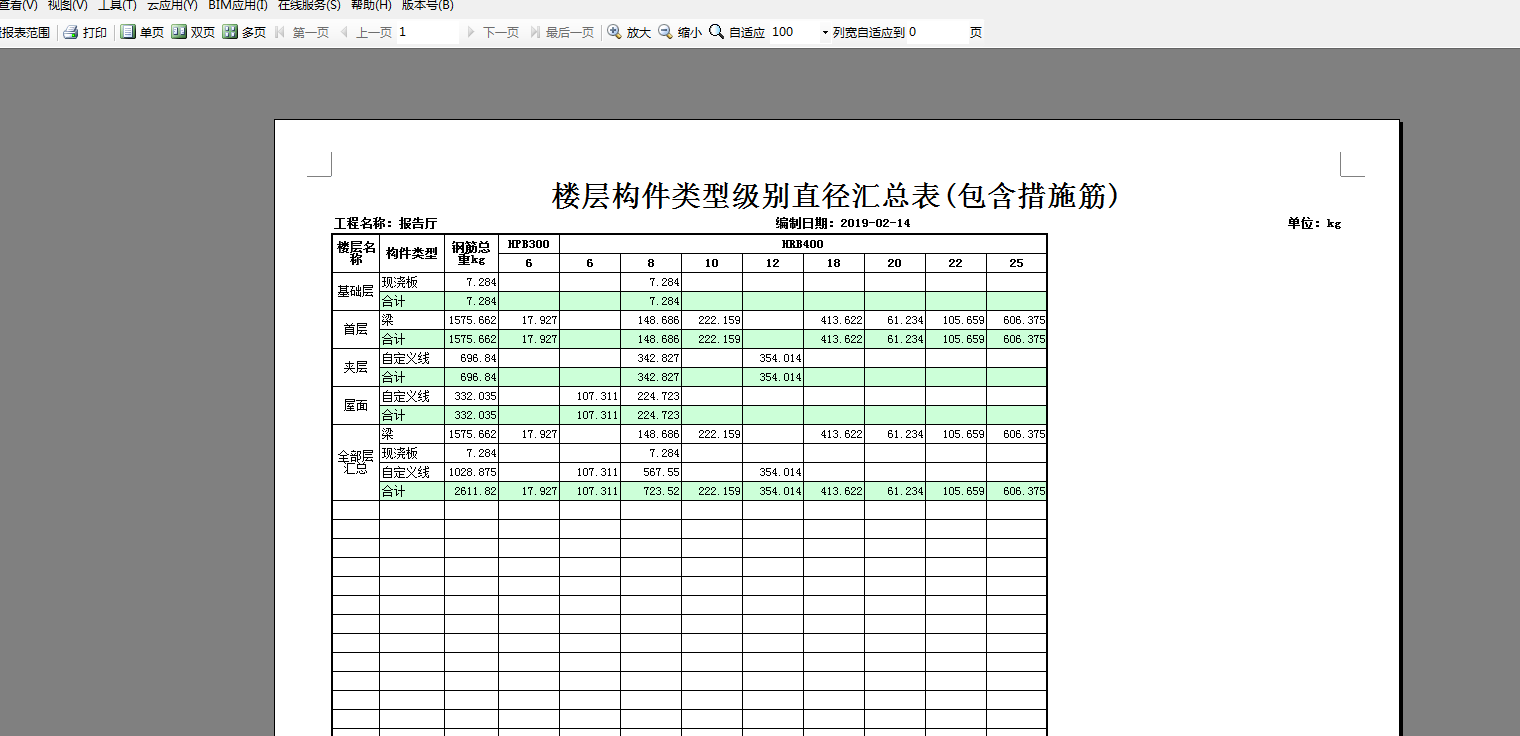The image size is (1520, 736).
Task: Open the 版本号(B) menu
Action: (x=427, y=5)
